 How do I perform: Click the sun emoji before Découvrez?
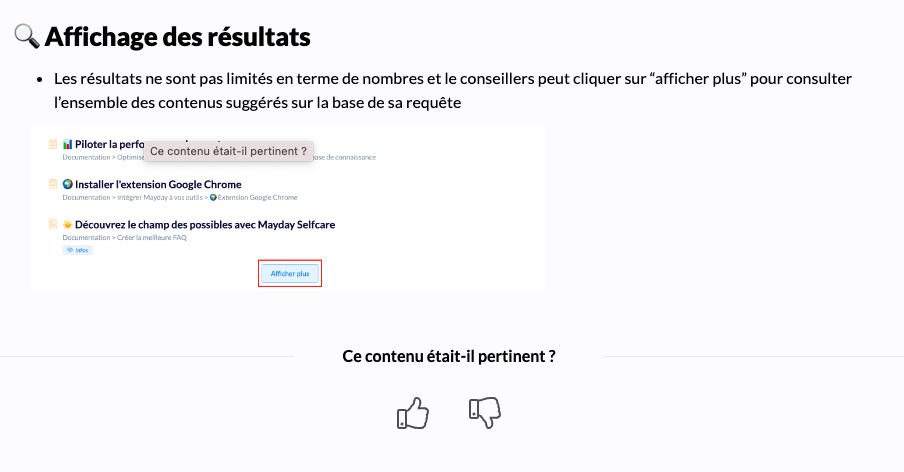(x=68, y=224)
